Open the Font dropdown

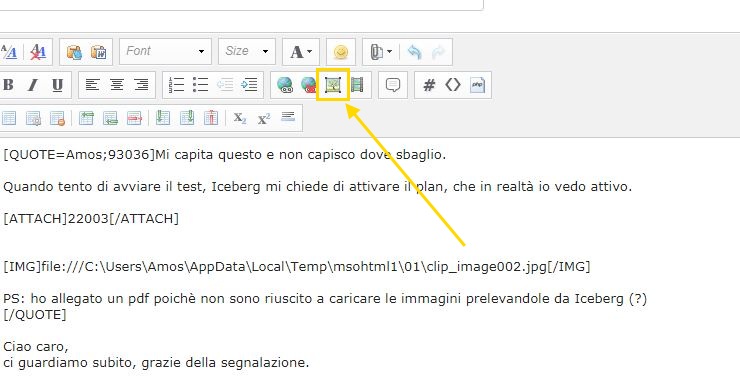tap(165, 51)
